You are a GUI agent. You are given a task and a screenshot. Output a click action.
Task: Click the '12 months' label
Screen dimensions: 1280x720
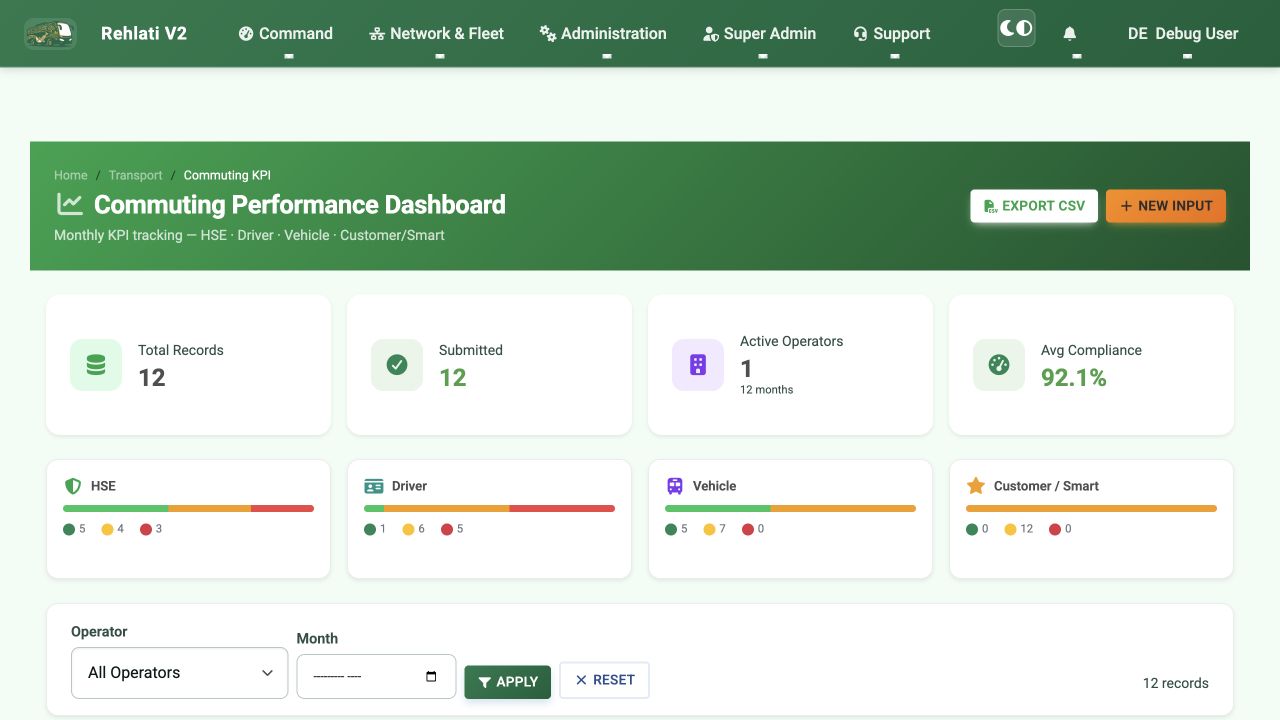tap(767, 390)
